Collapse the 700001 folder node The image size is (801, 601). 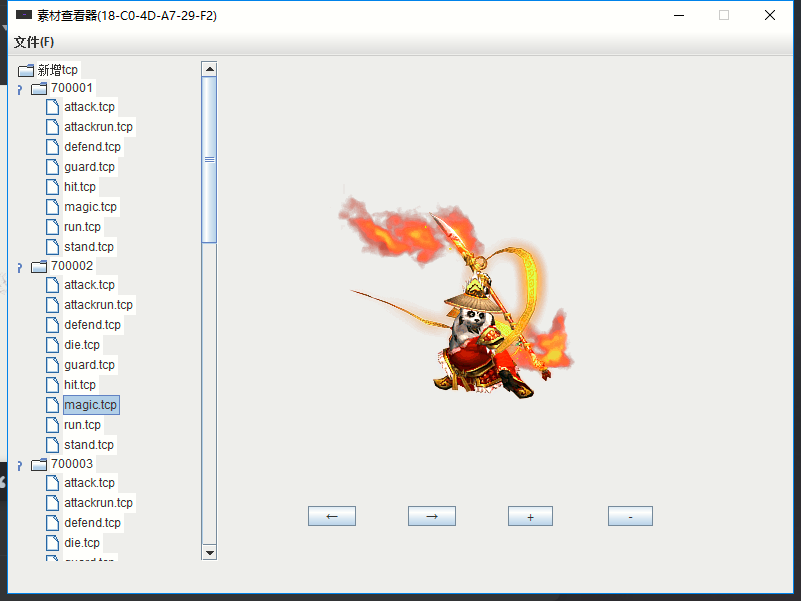point(18,90)
